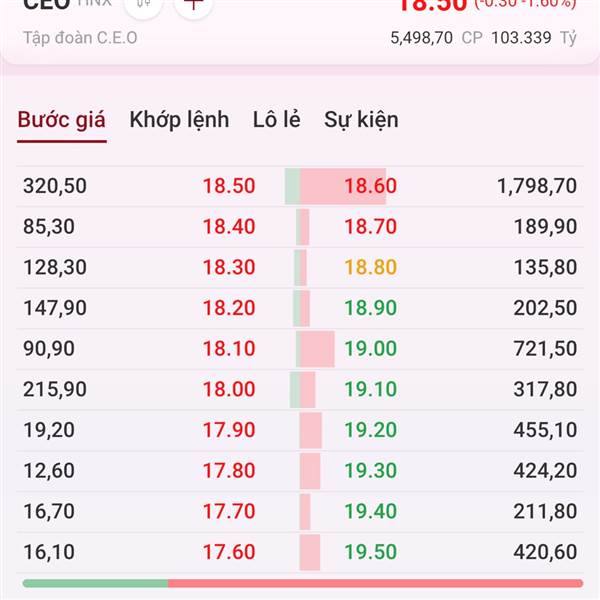Tap the chart icon next to CEO
The image size is (600, 600).
[143, 5]
